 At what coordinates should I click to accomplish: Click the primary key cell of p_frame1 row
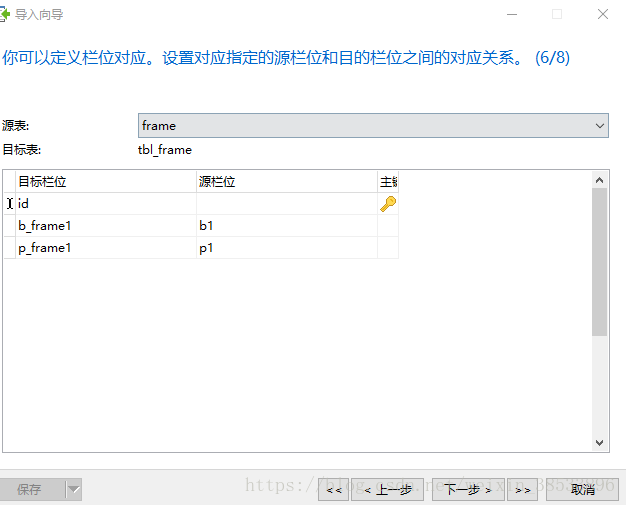[388, 248]
